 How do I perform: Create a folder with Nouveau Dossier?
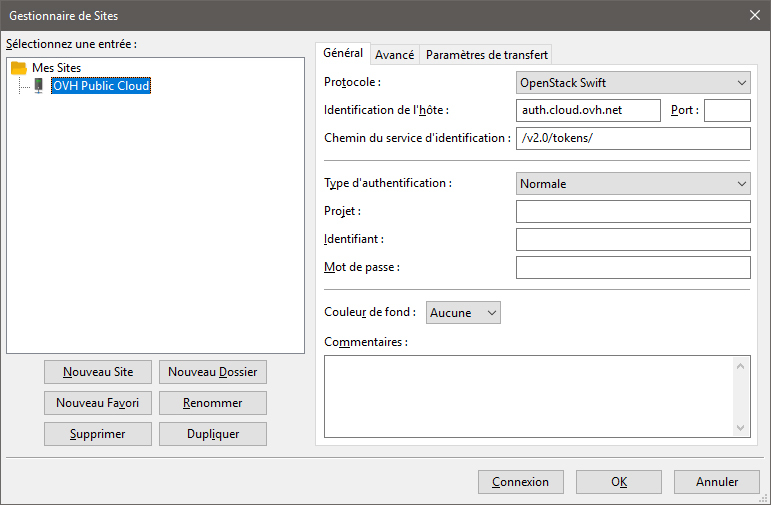click(212, 372)
